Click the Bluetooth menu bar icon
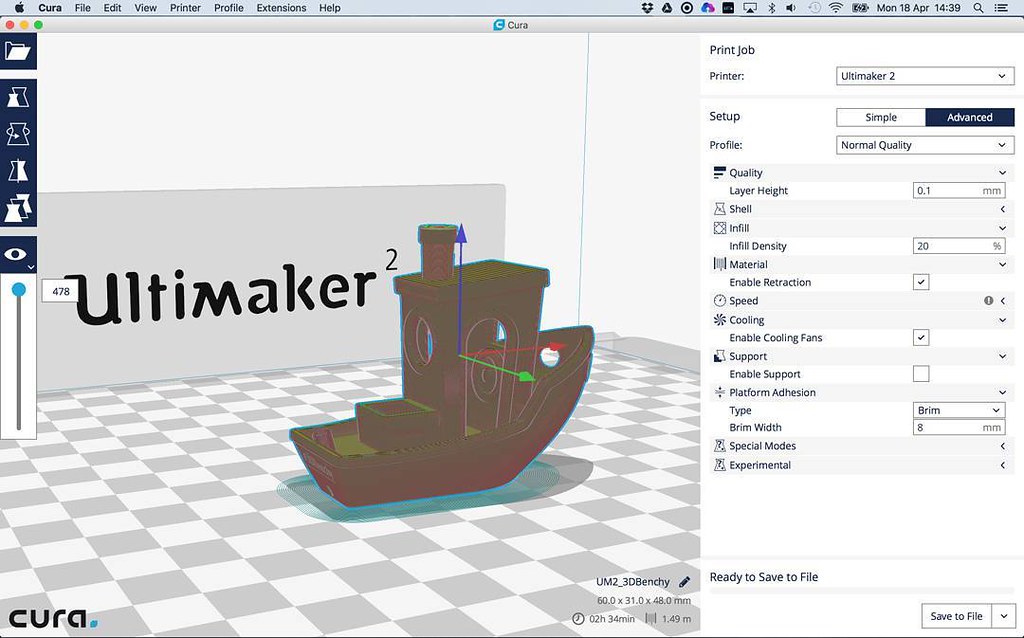Viewport: 1024px width, 638px height. (771, 8)
